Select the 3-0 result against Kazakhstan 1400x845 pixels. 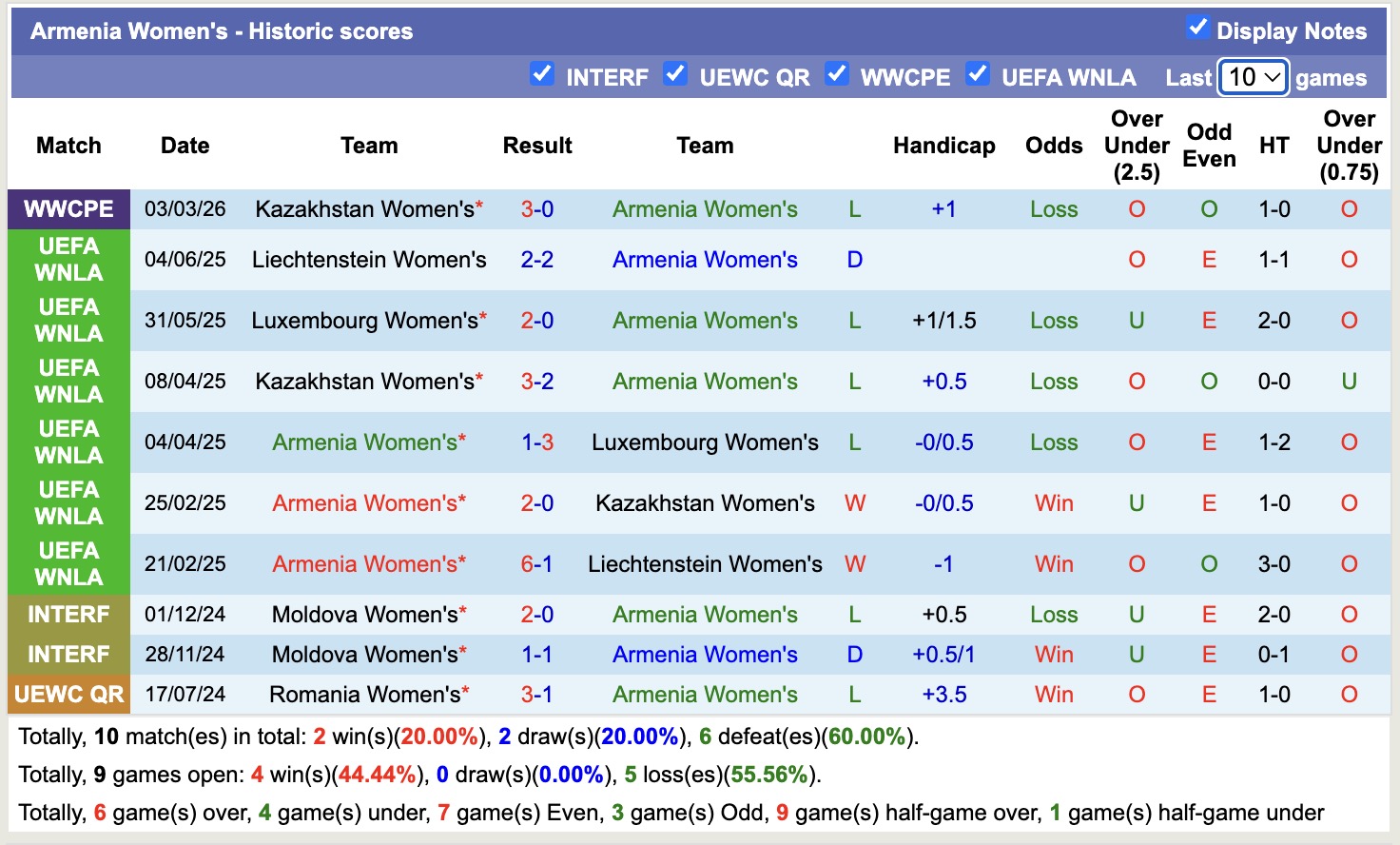[537, 209]
